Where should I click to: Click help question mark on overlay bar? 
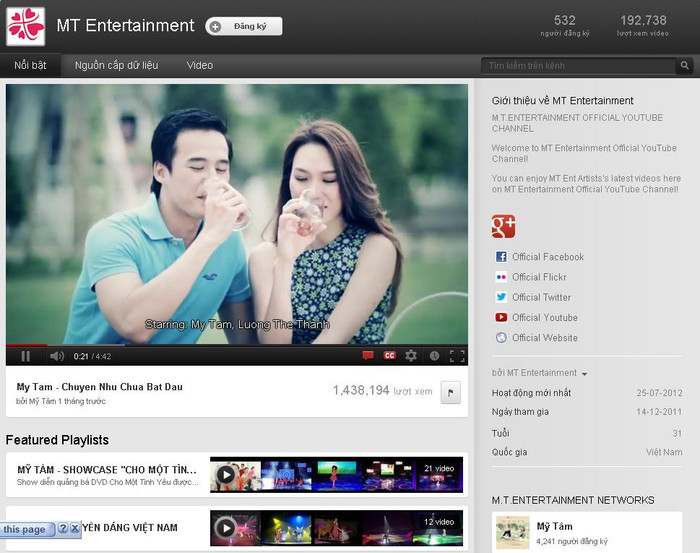click(x=63, y=528)
